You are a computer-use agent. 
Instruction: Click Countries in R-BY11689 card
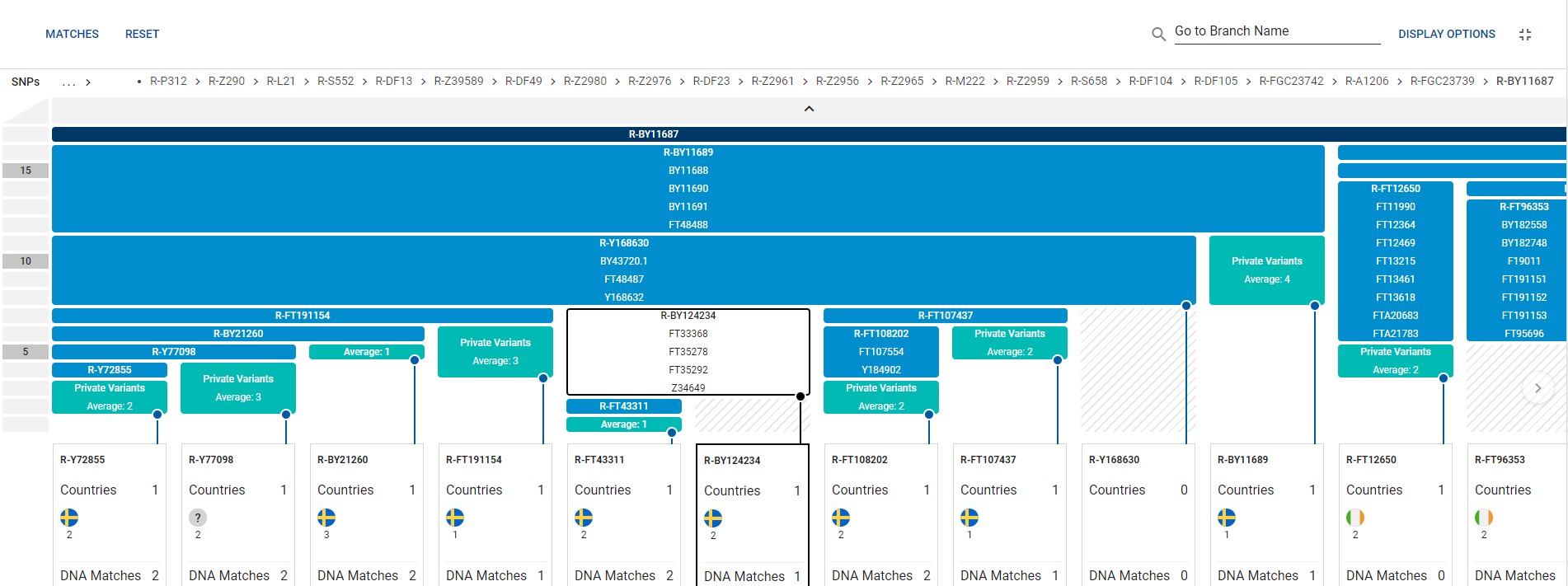pyautogui.click(x=1246, y=490)
